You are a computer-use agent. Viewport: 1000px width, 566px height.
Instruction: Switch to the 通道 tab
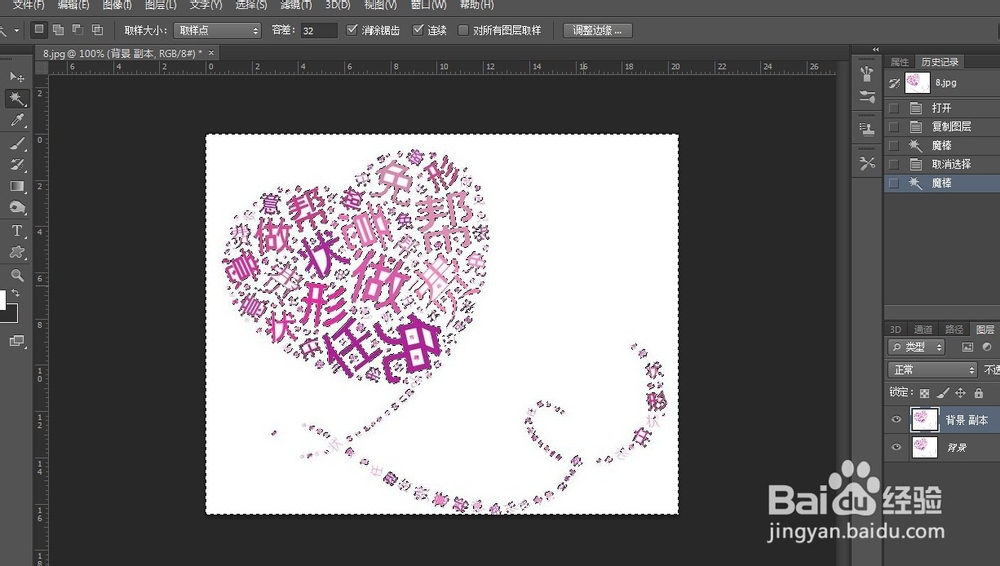tap(923, 329)
